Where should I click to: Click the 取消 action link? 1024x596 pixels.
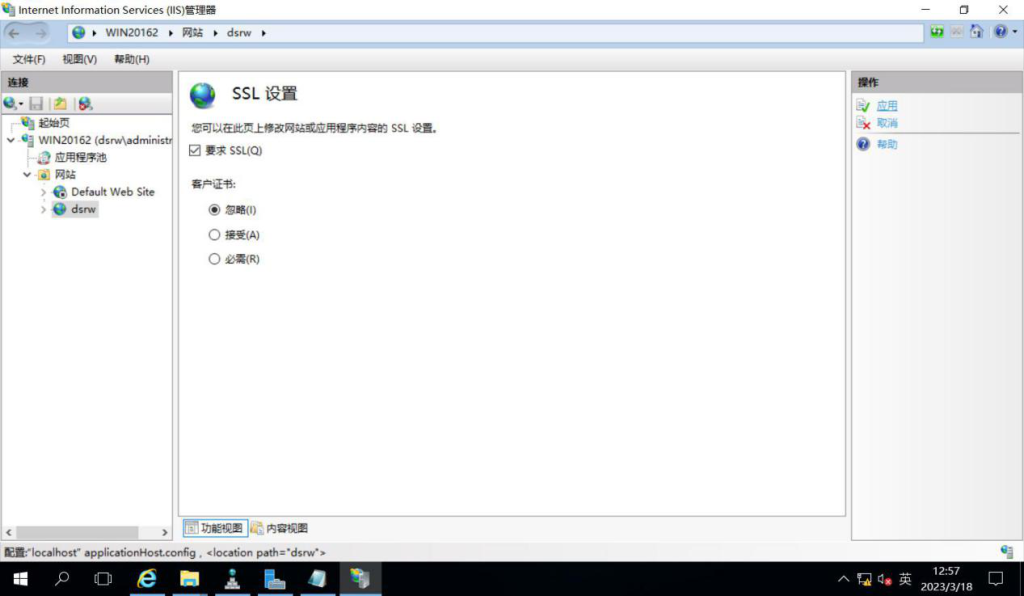[887, 123]
